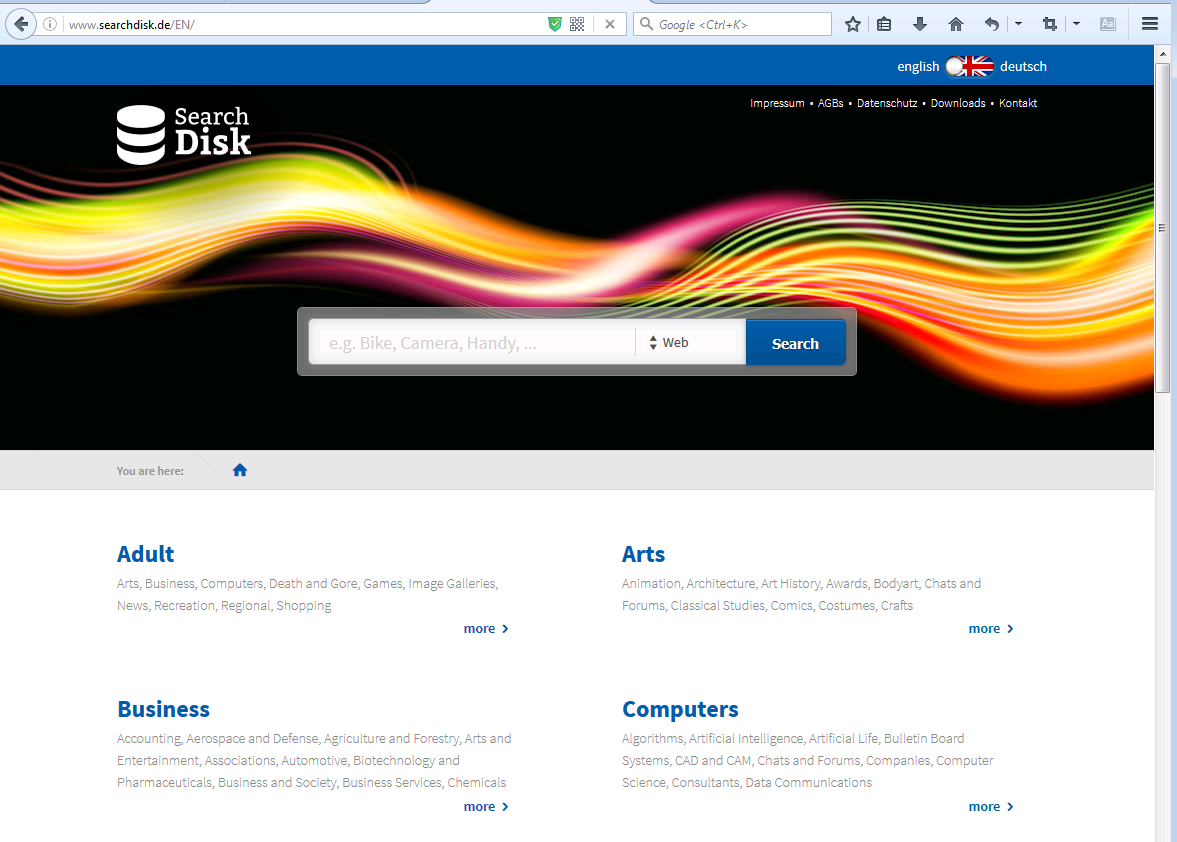Click more under Arts category
The width and height of the screenshot is (1177, 842).
pos(991,629)
